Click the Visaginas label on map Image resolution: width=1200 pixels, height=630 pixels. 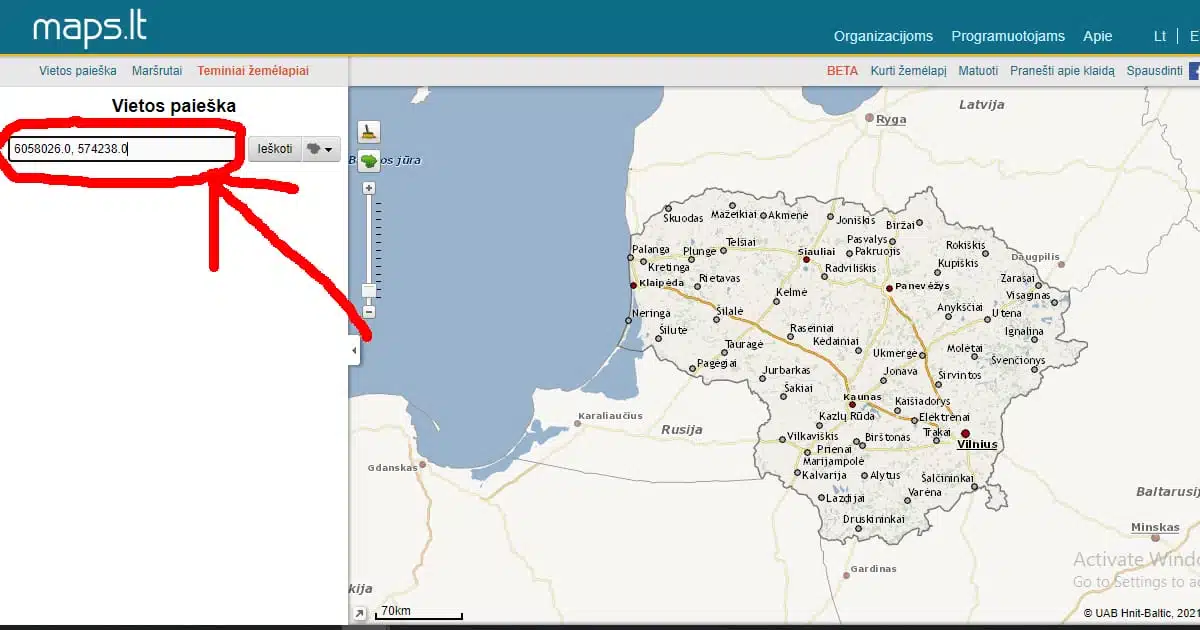[1029, 296]
